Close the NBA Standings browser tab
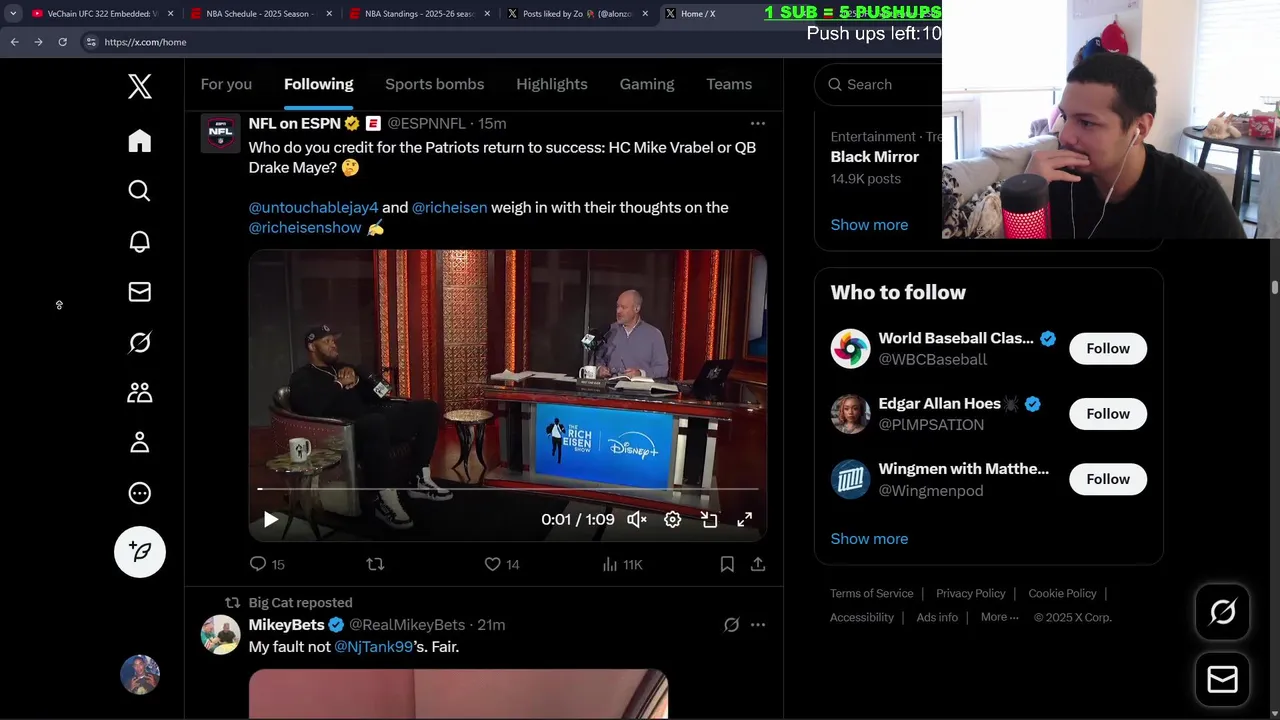This screenshot has height=720, width=1280. (487, 14)
